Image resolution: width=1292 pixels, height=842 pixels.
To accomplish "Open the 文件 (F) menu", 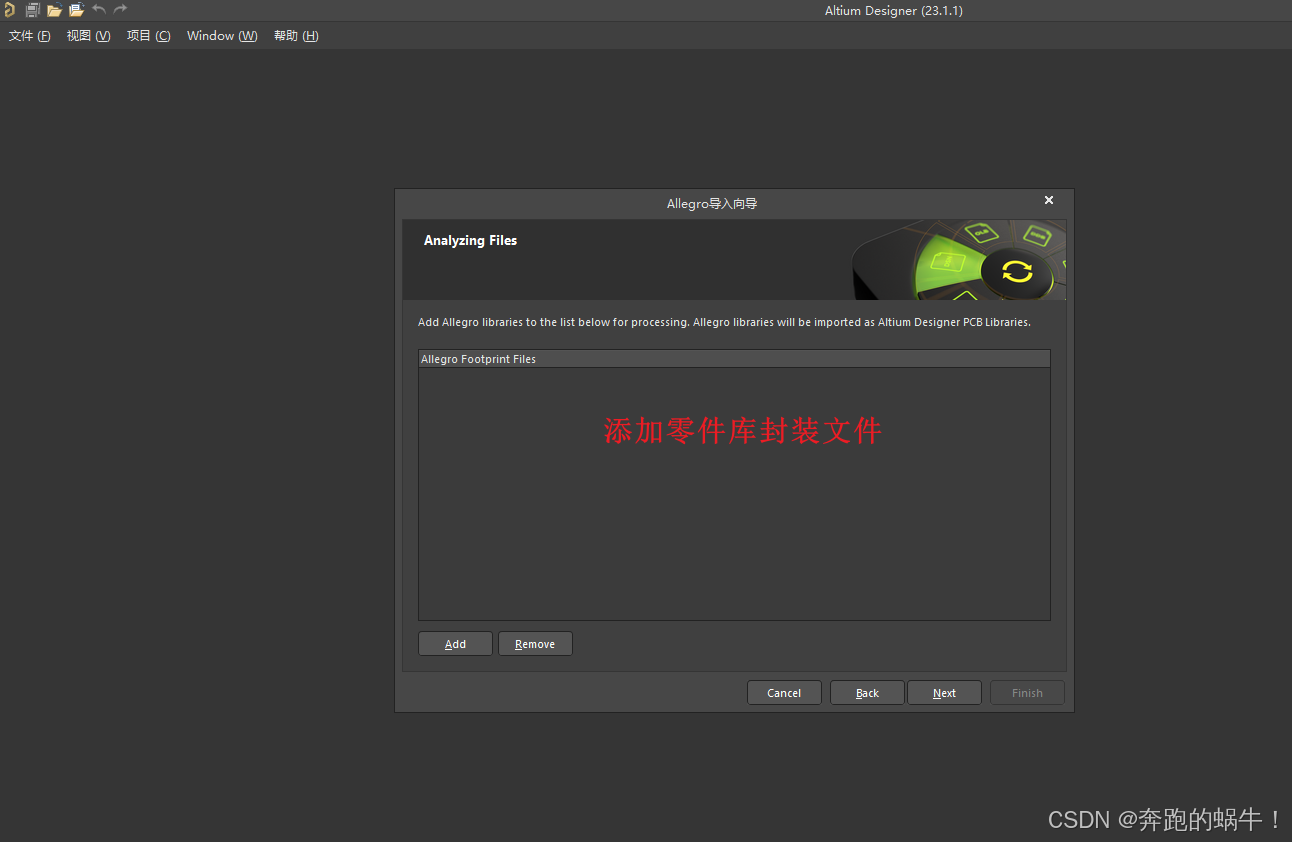I will 30,36.
